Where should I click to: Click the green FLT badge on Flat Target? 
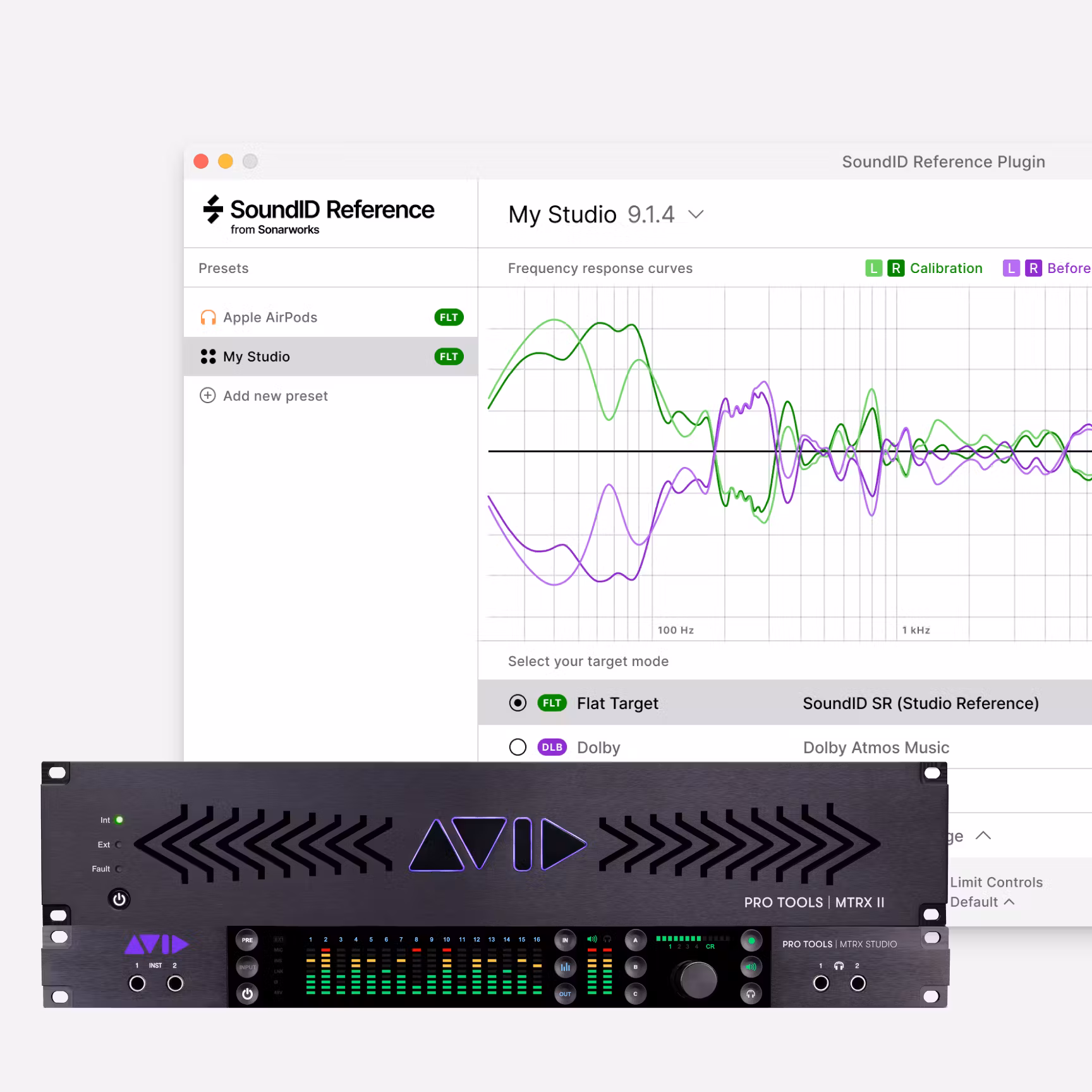click(x=551, y=703)
